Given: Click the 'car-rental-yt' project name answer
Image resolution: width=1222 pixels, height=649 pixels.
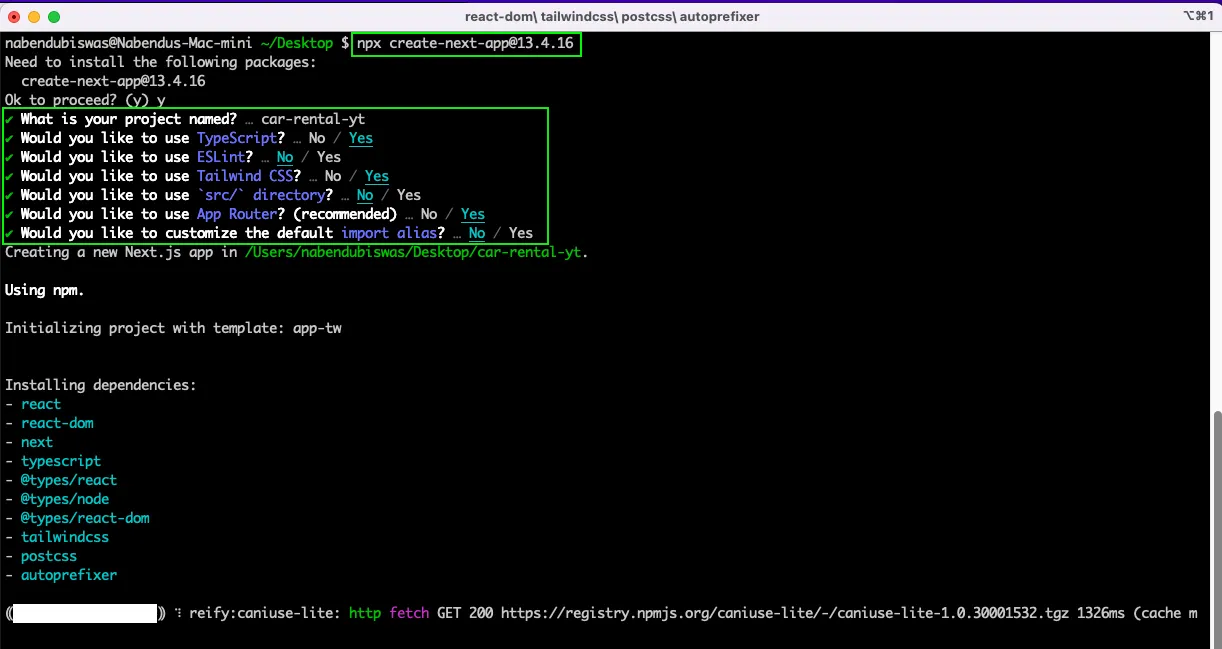Looking at the screenshot, I should 313,119.
